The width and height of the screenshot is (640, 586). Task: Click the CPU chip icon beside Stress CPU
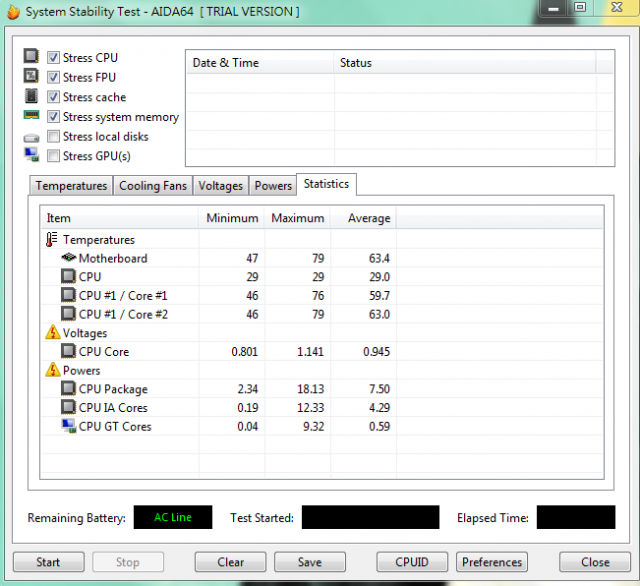coord(31,56)
